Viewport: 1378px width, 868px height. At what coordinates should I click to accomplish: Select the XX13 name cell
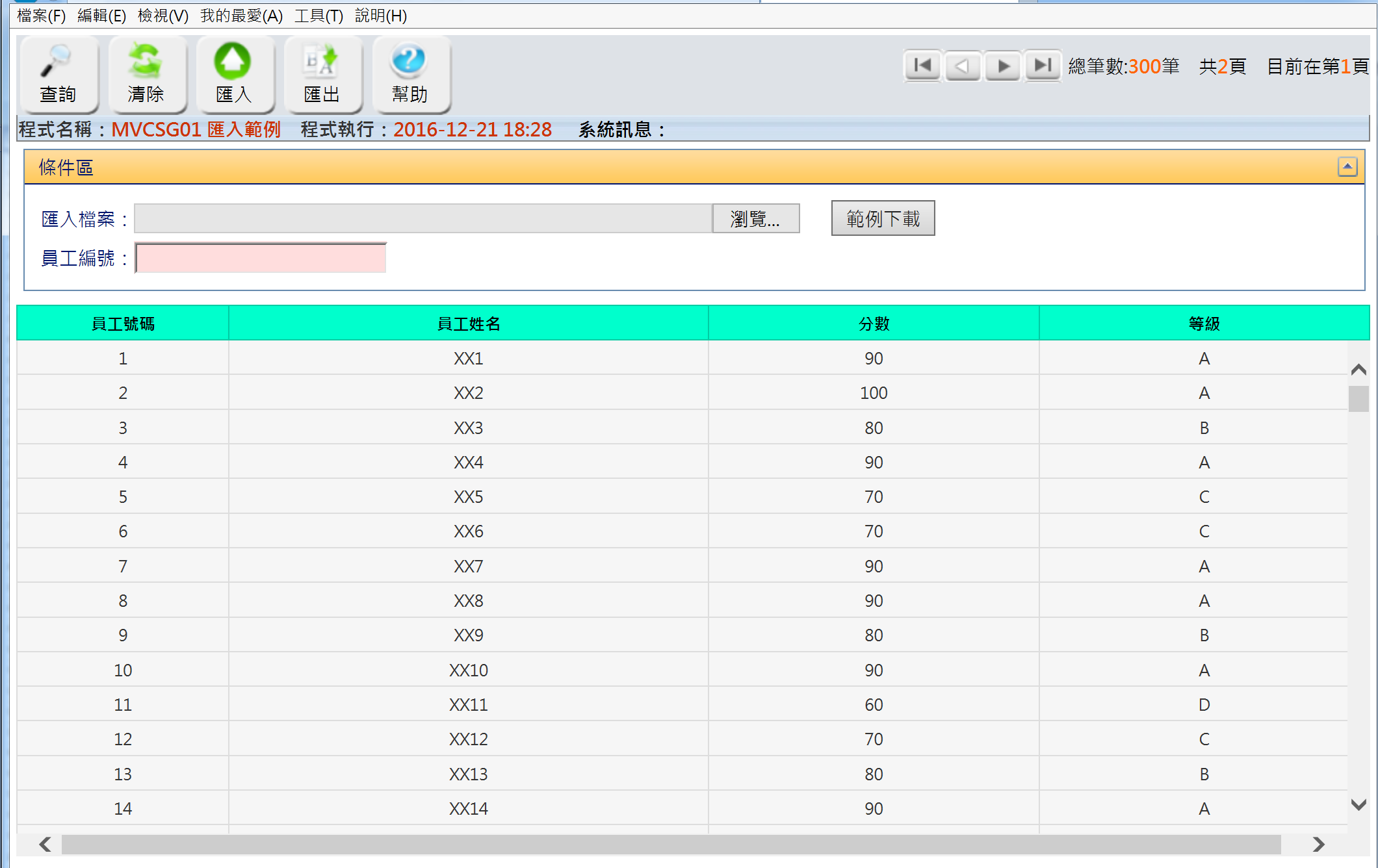click(469, 774)
